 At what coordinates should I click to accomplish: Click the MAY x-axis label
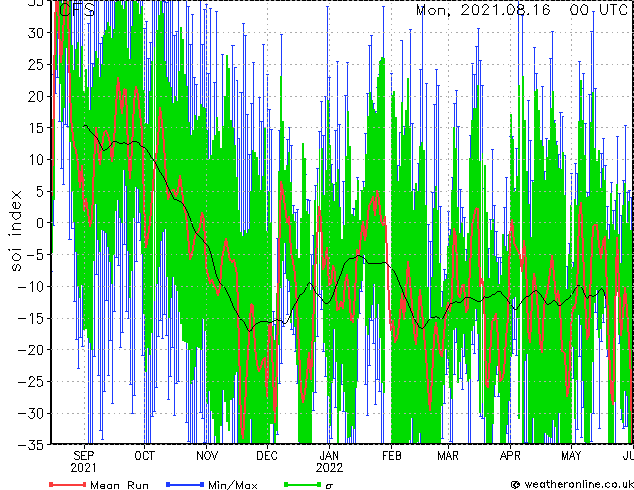pyautogui.click(x=571, y=455)
